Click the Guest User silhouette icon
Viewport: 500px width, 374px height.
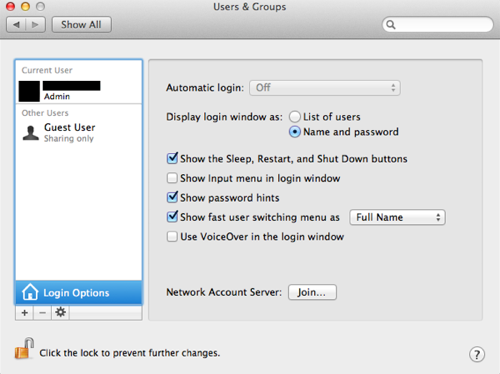(31, 133)
